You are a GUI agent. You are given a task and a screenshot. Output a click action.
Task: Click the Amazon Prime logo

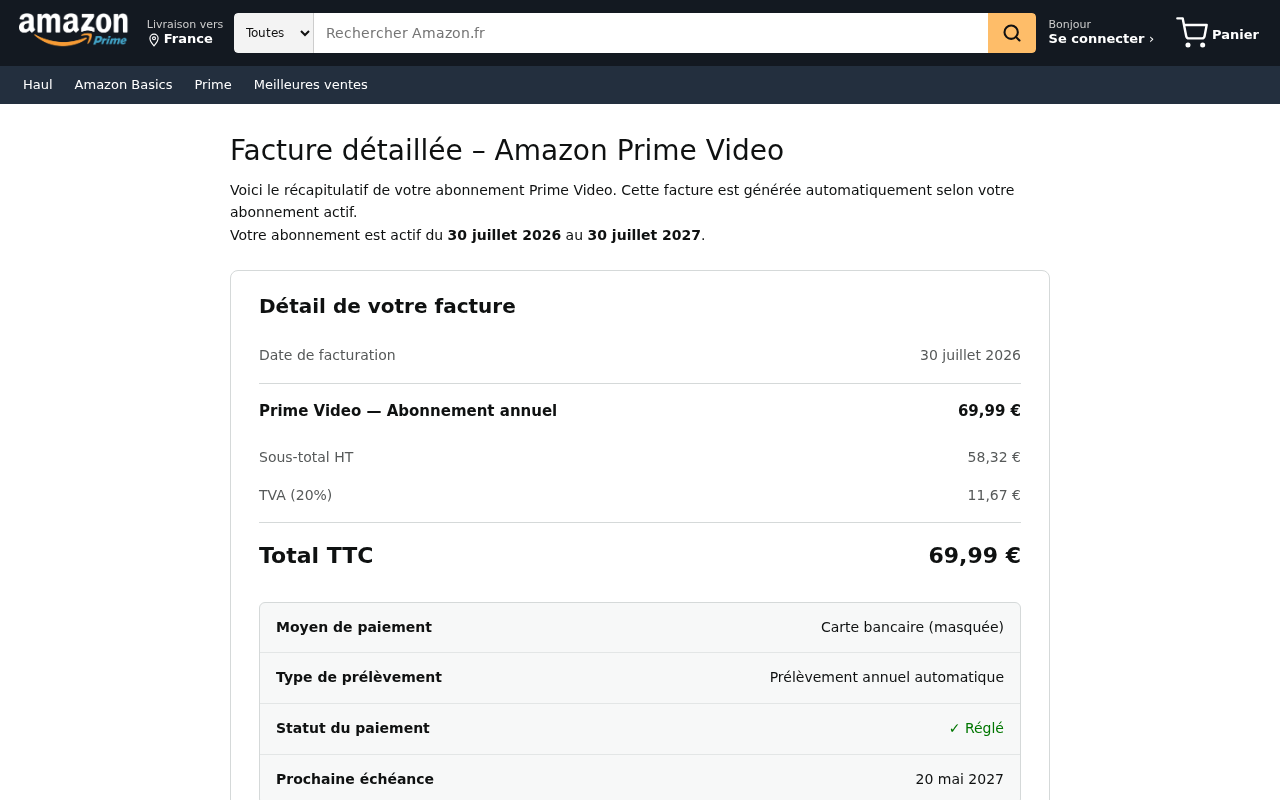[x=73, y=30]
